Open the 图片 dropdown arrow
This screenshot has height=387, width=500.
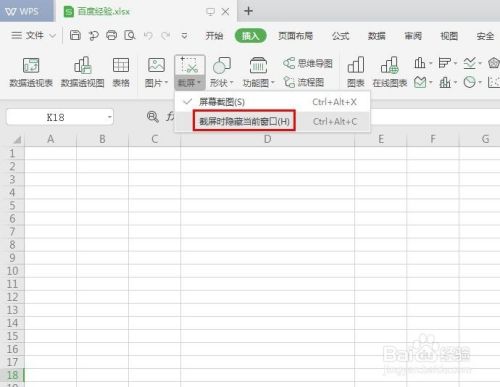[x=166, y=82]
